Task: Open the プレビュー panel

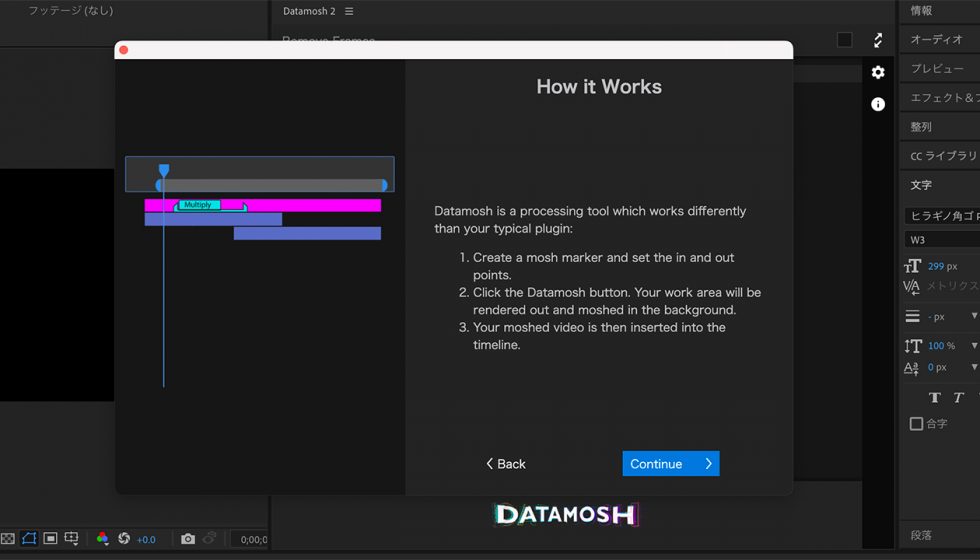Action: [939, 69]
